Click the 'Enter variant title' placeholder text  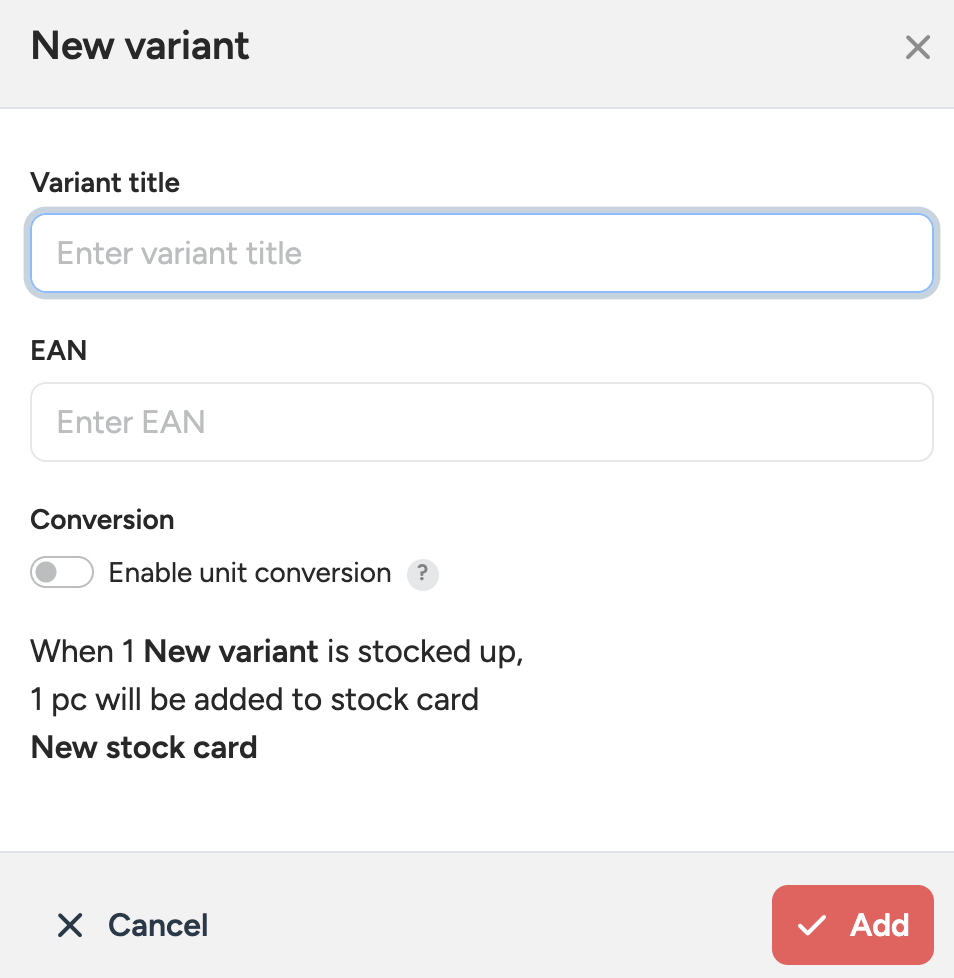pyautogui.click(x=179, y=253)
